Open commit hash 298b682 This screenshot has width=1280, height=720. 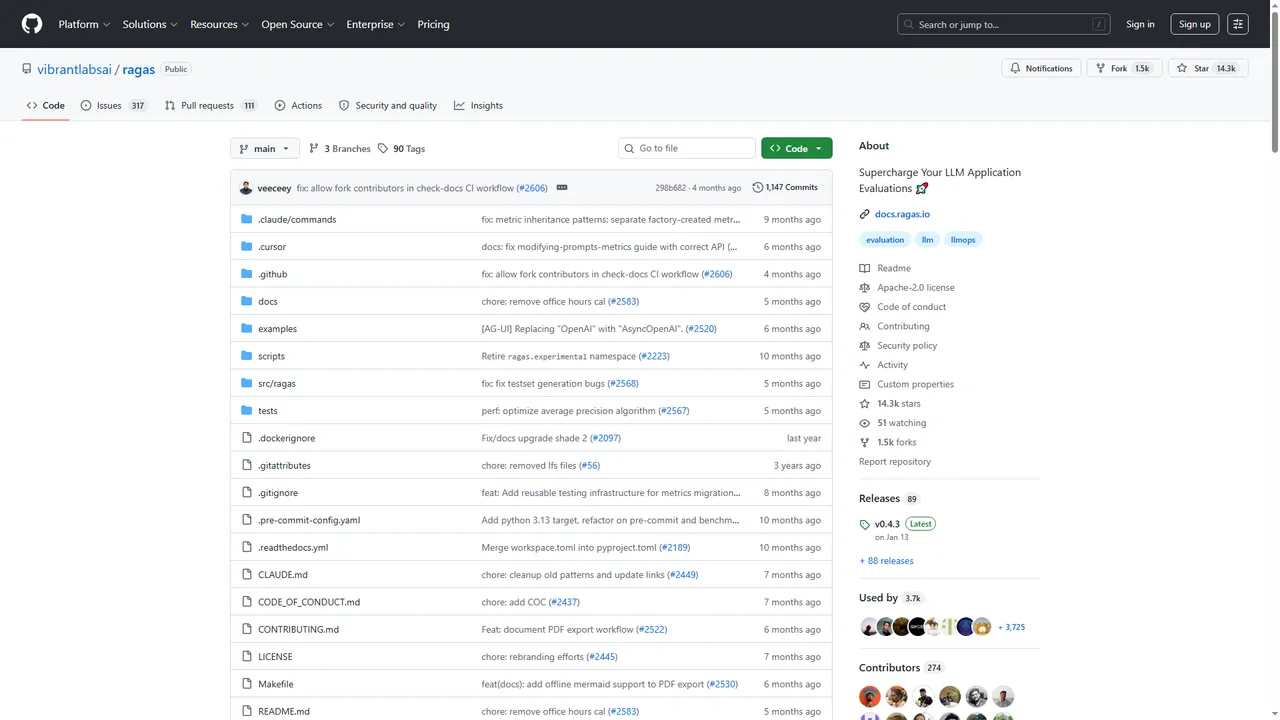click(x=671, y=188)
